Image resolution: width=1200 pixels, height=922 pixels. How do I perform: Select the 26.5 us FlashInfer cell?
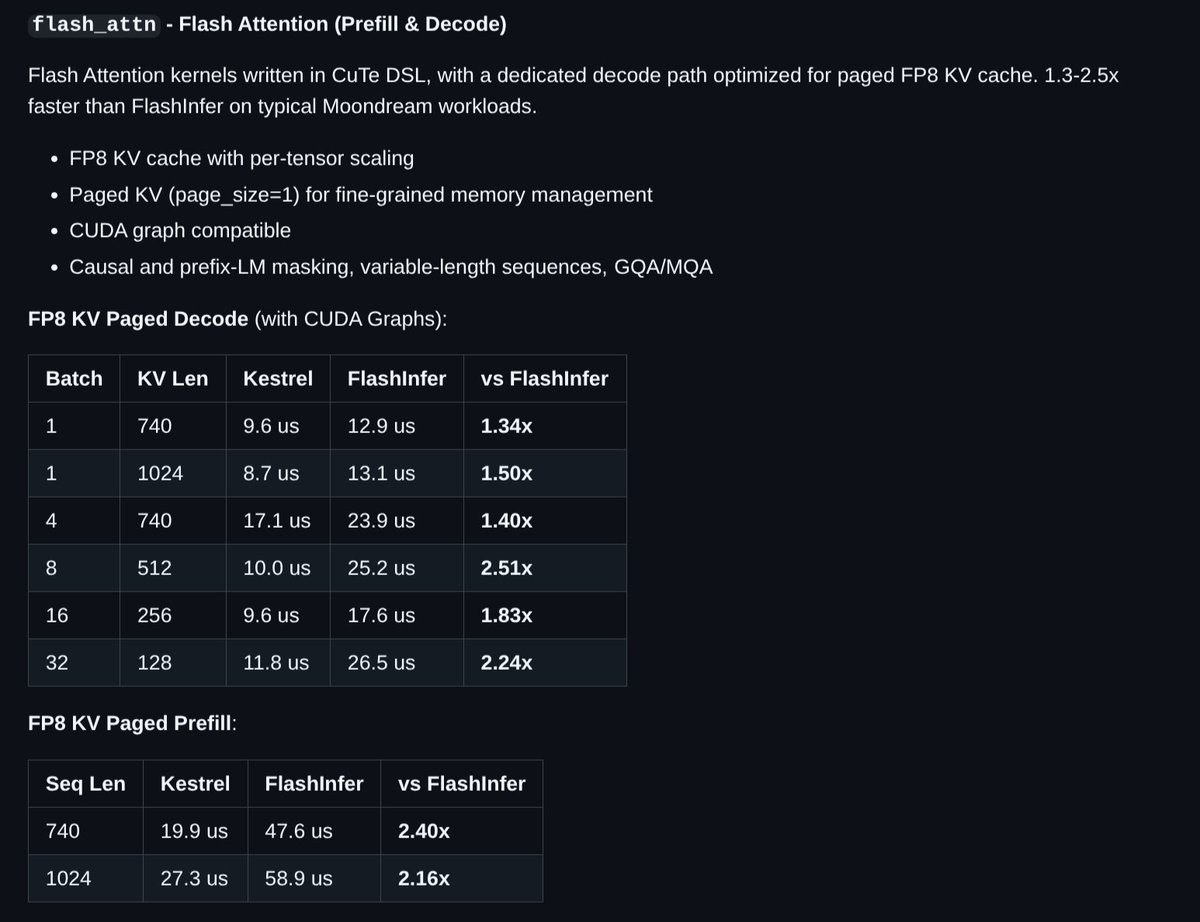[x=381, y=663]
